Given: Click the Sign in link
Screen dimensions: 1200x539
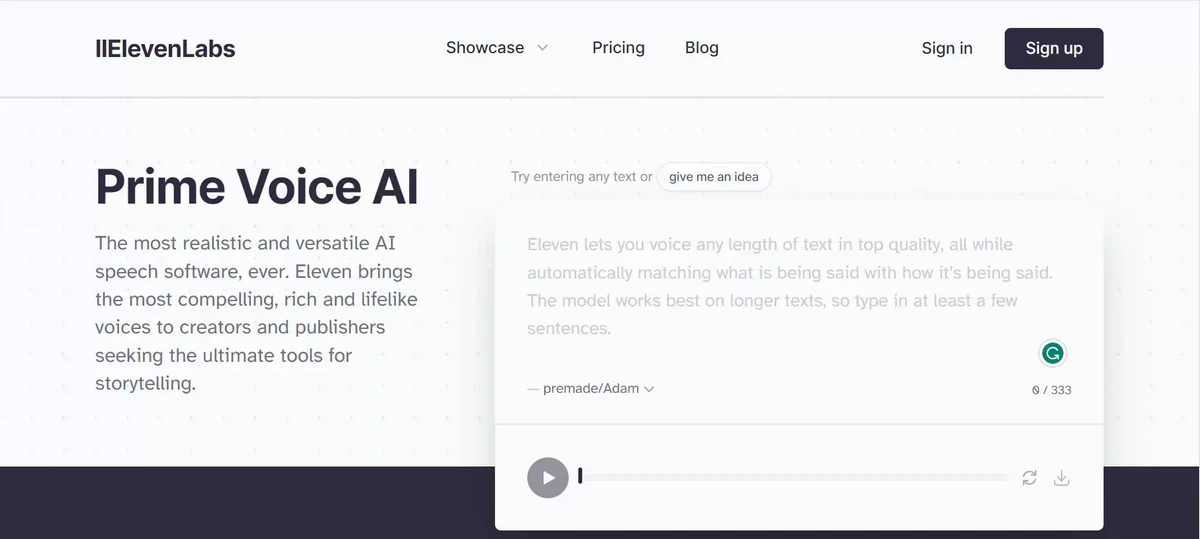Looking at the screenshot, I should point(947,48).
